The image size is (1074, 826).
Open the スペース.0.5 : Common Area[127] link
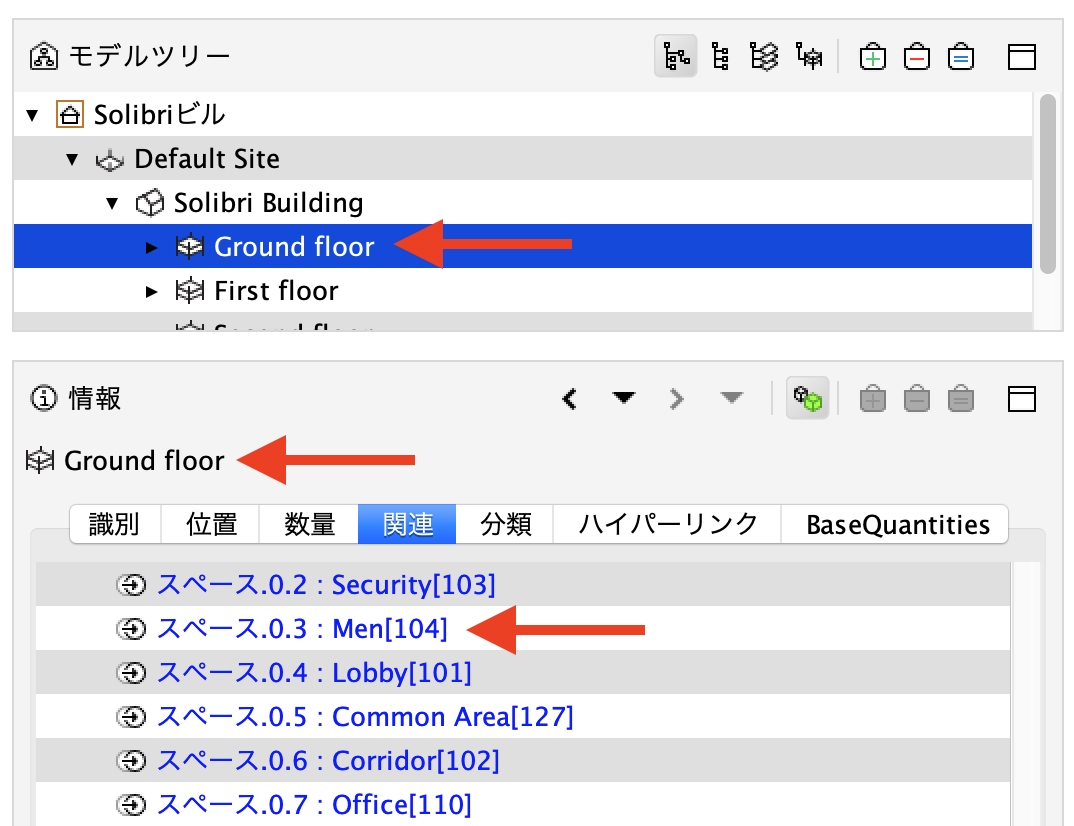(365, 717)
